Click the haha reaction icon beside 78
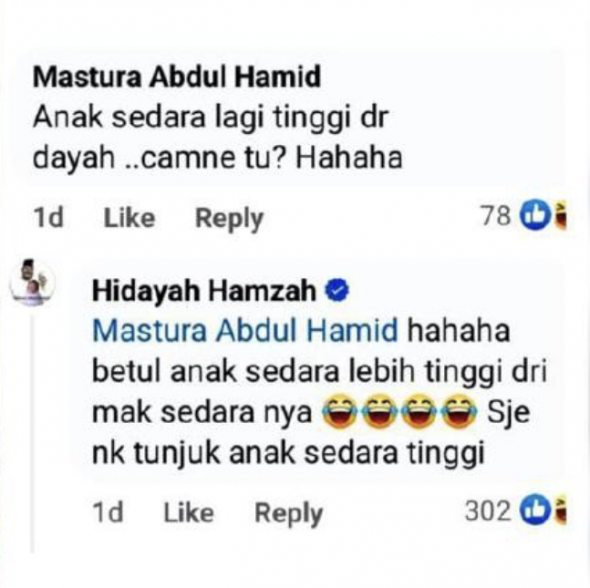Screen dimensions: 590x588 (560, 216)
